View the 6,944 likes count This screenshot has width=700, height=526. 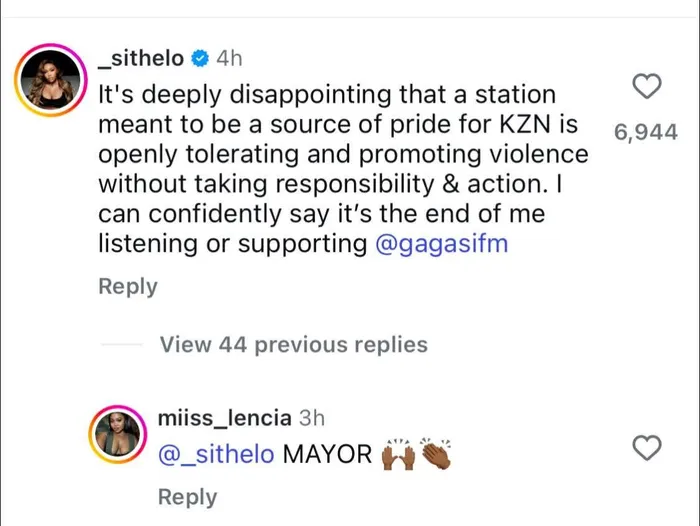[x=646, y=131]
